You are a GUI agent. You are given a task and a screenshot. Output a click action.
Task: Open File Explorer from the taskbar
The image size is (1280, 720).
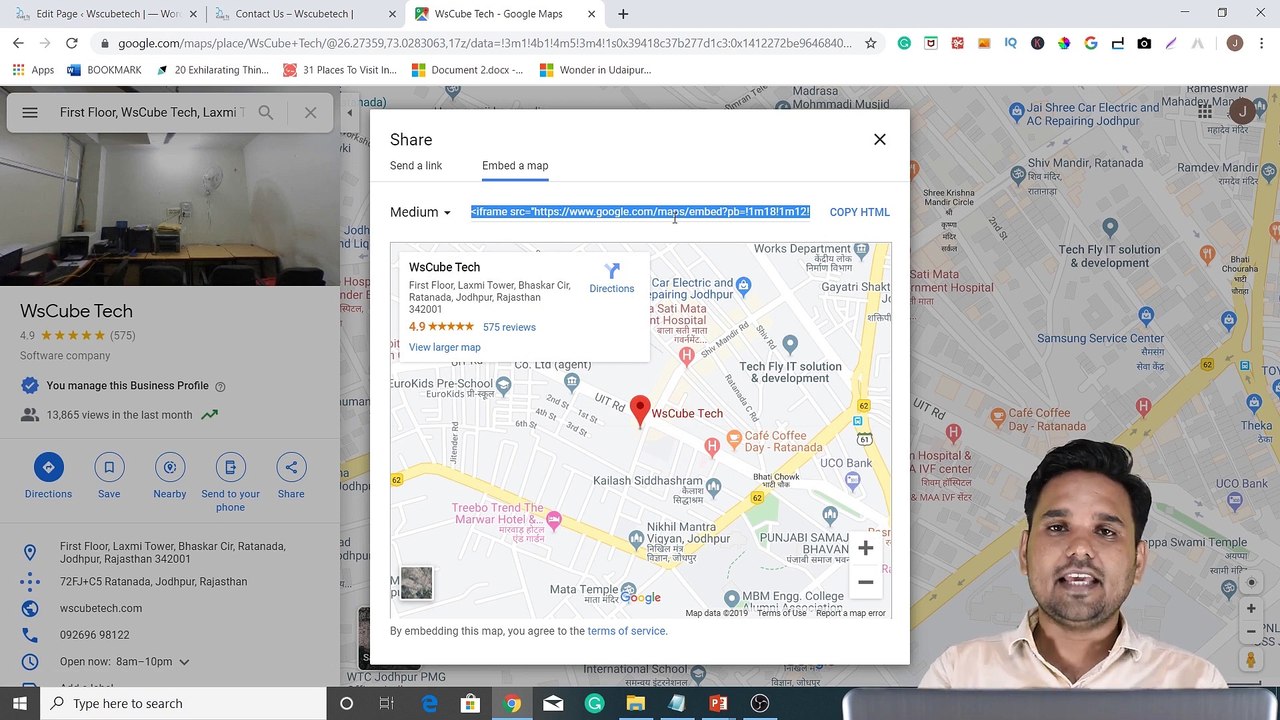pyautogui.click(x=635, y=703)
